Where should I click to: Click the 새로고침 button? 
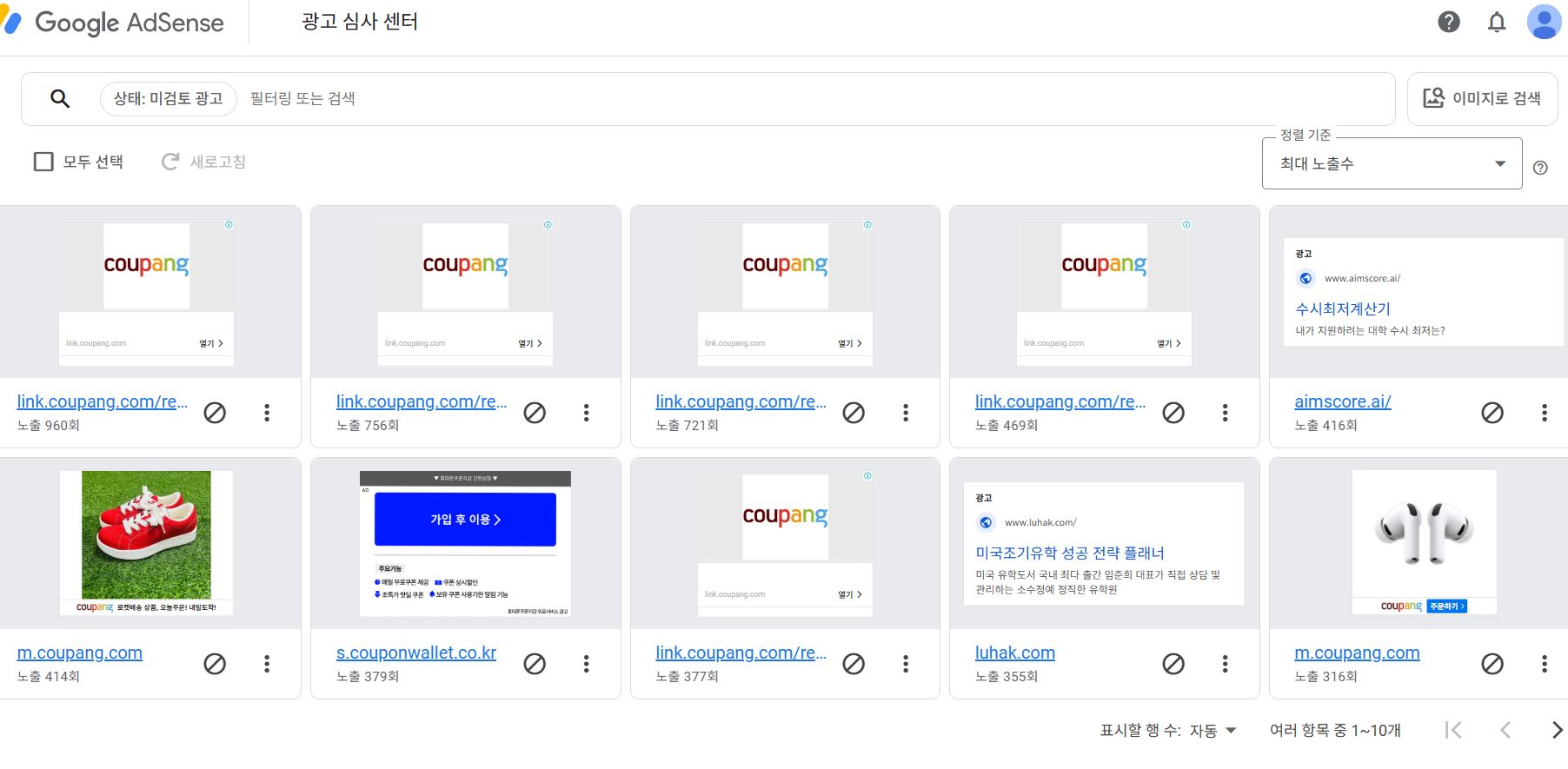pos(204,162)
